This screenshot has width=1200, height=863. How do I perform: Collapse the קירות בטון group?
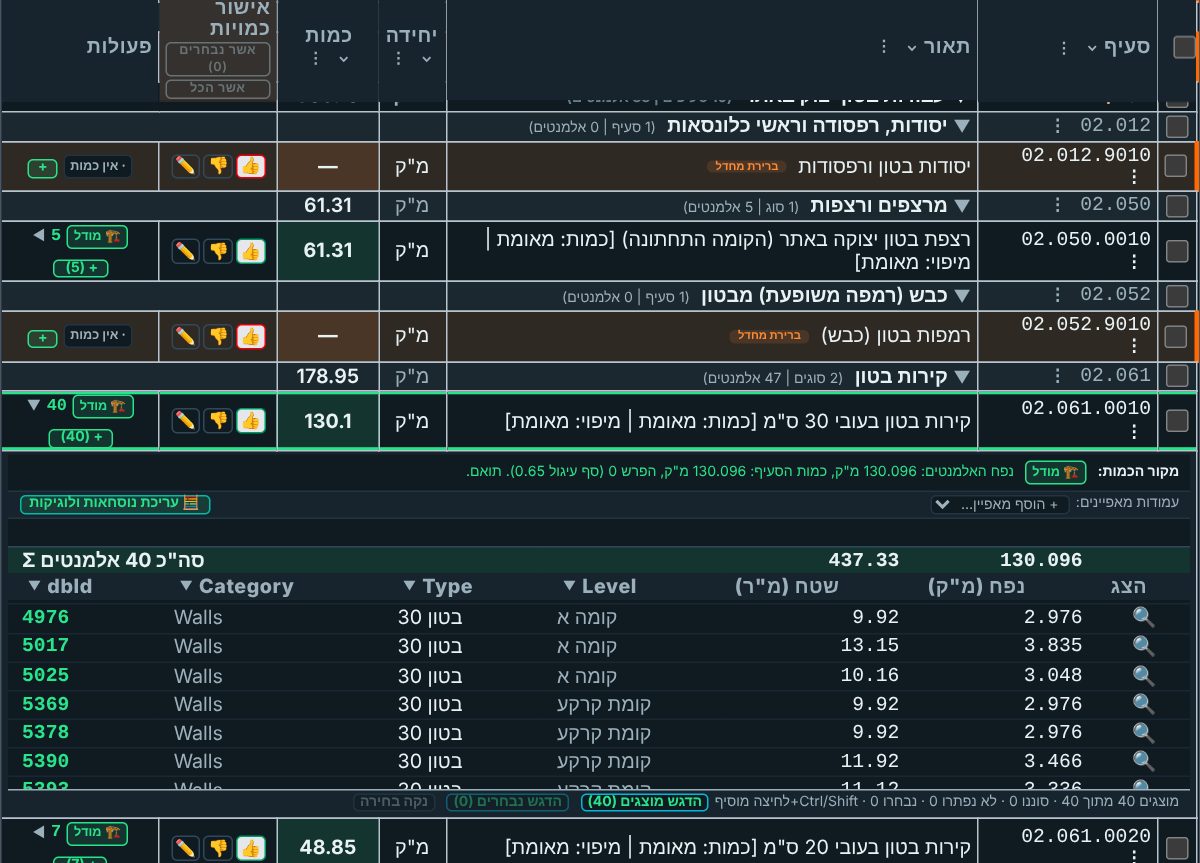(x=963, y=377)
